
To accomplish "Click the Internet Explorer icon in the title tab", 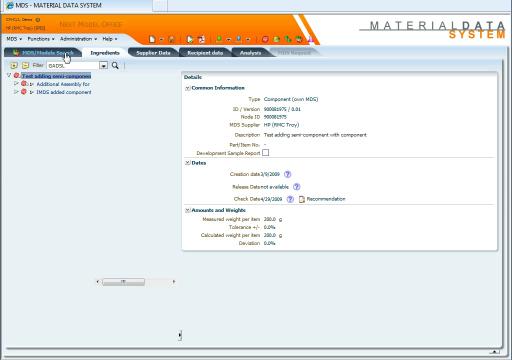I will point(10,5).
